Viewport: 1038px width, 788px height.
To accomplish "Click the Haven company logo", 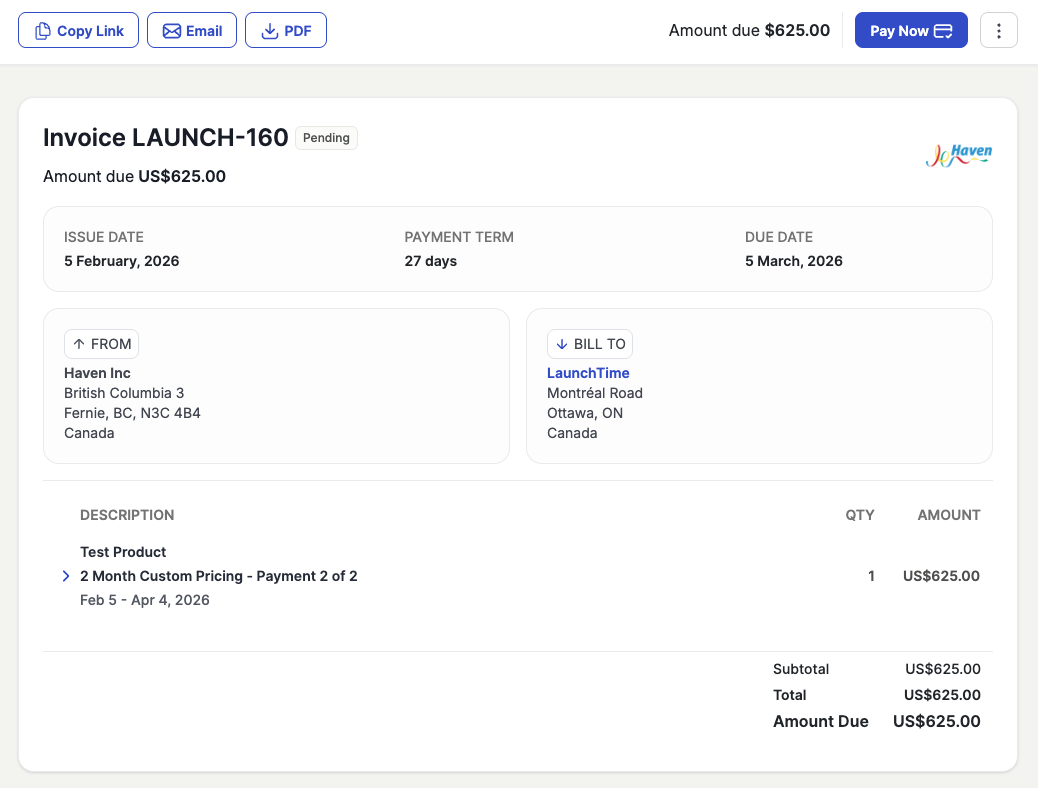I will point(958,155).
